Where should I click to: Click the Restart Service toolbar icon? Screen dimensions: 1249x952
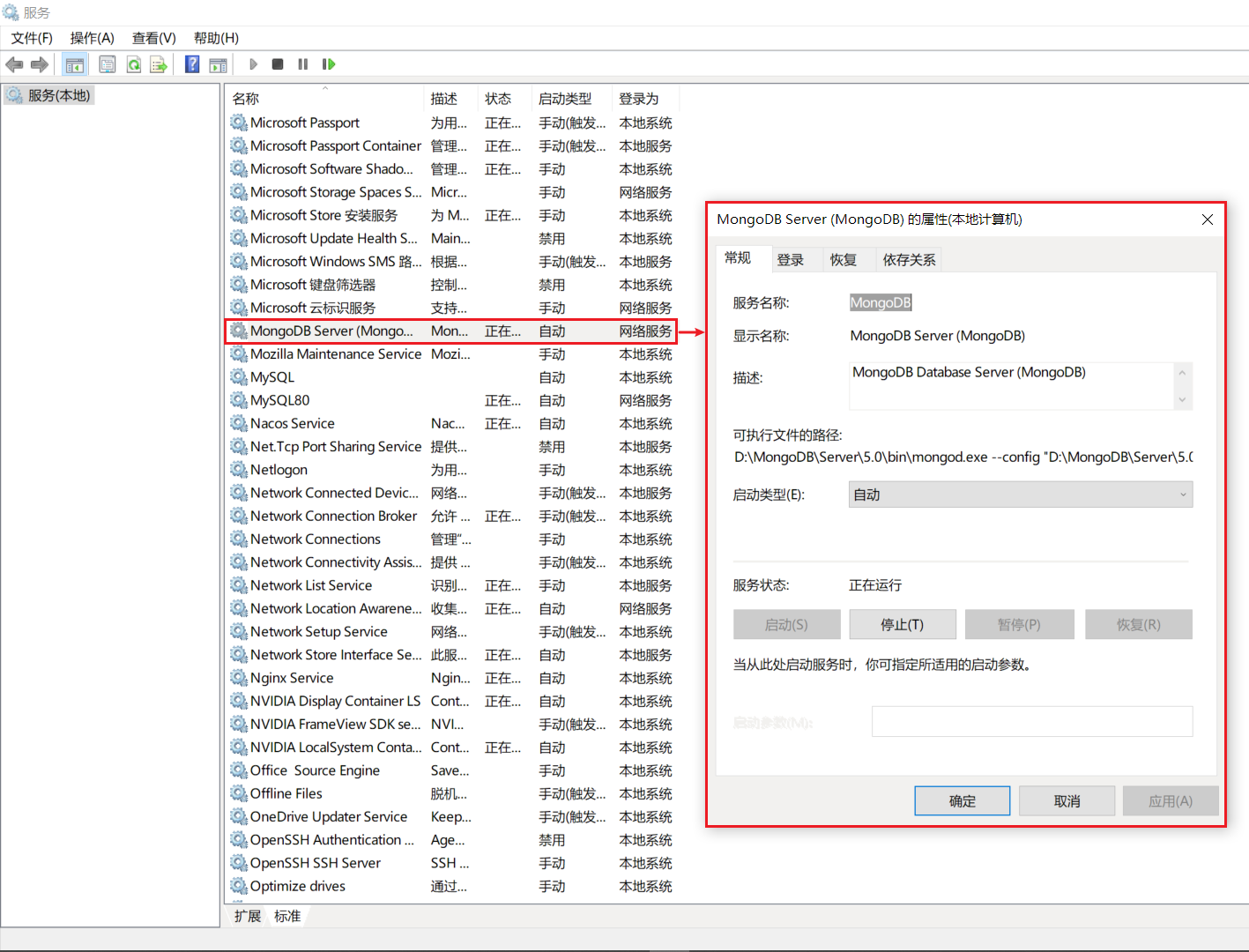point(329,64)
